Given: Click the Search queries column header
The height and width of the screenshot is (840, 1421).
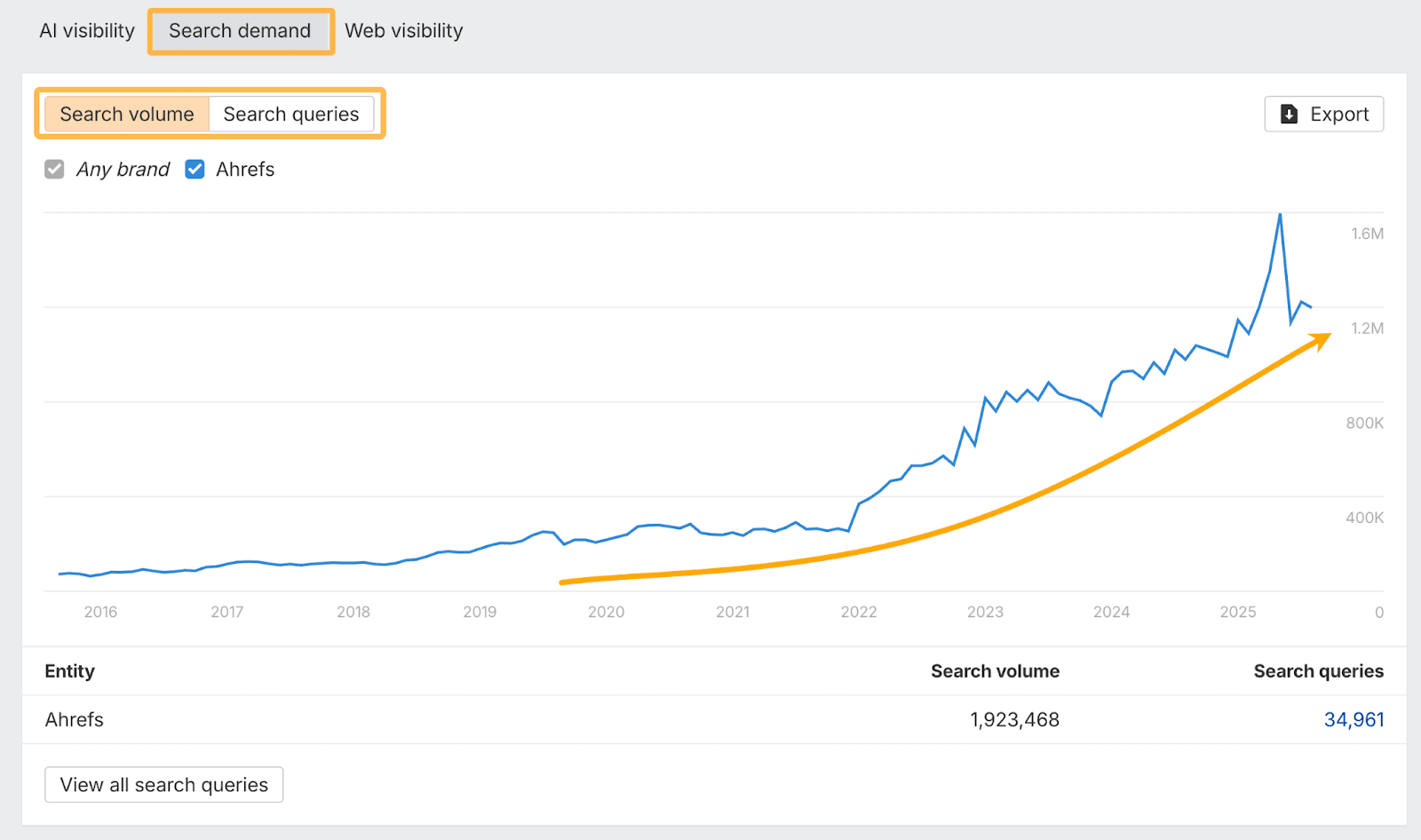Looking at the screenshot, I should 1319,670.
